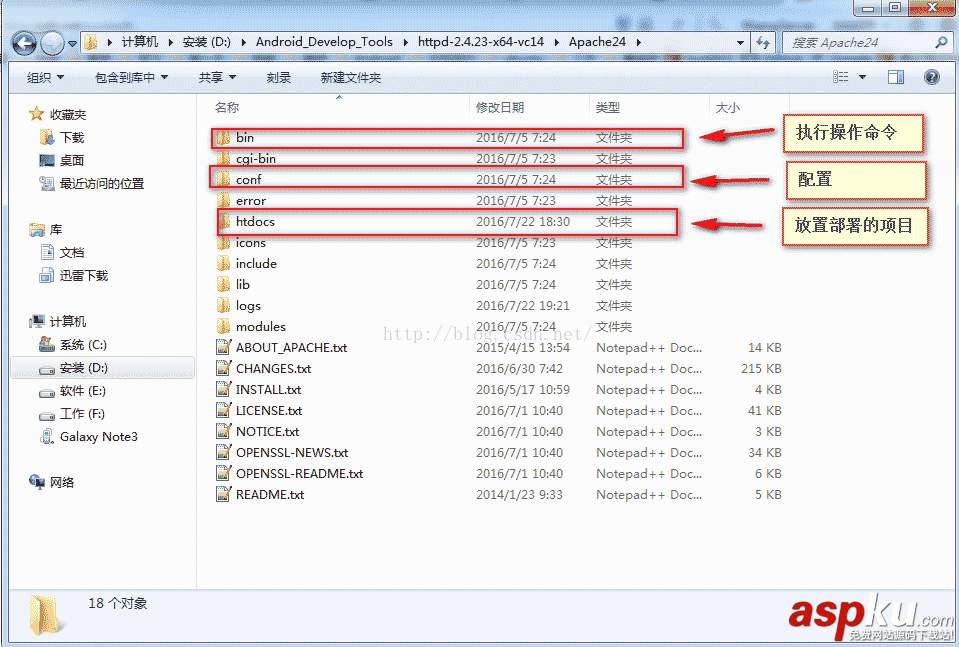Select 收藏夹 in navigation pane

68,114
